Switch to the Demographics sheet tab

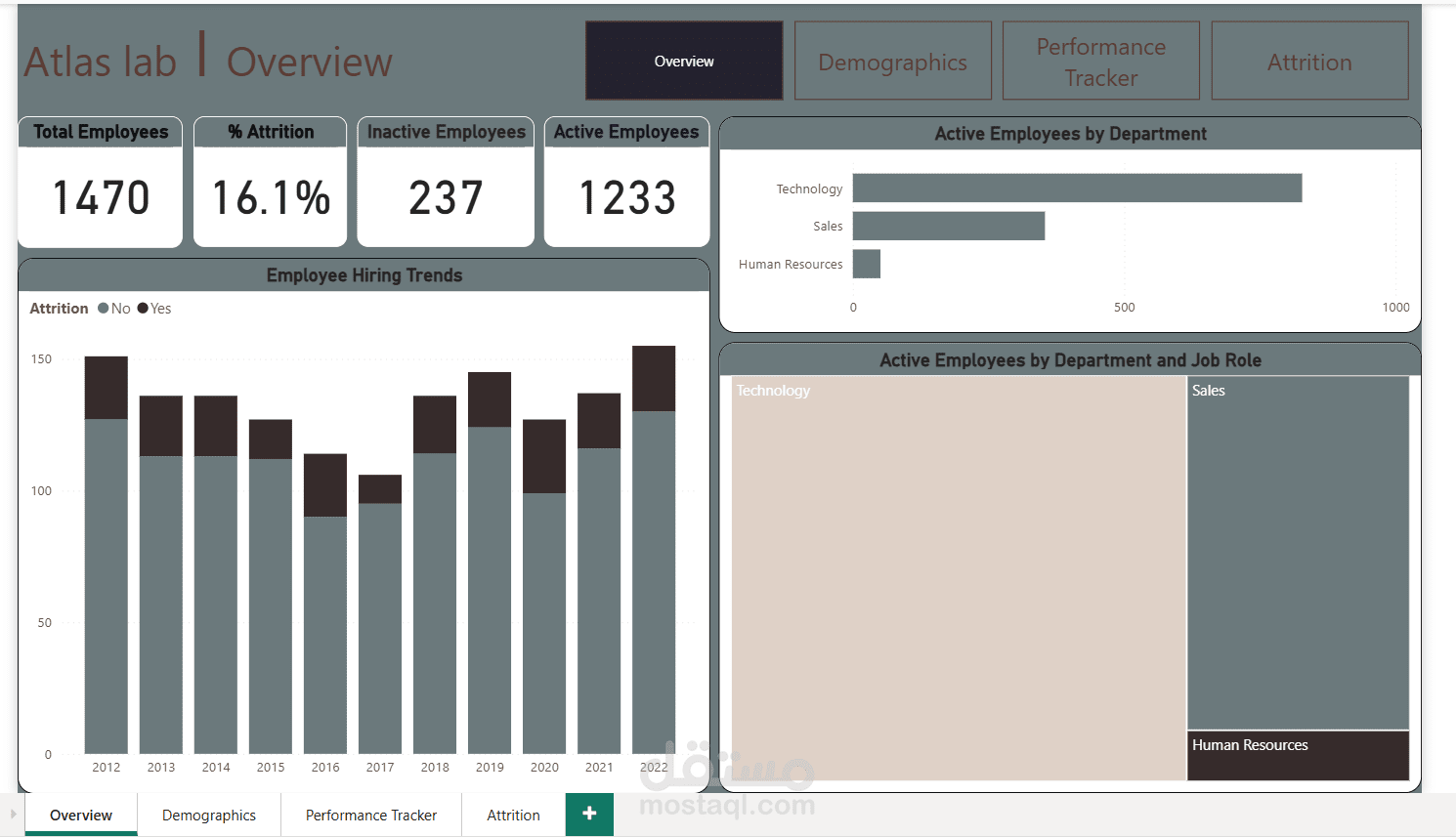click(208, 815)
